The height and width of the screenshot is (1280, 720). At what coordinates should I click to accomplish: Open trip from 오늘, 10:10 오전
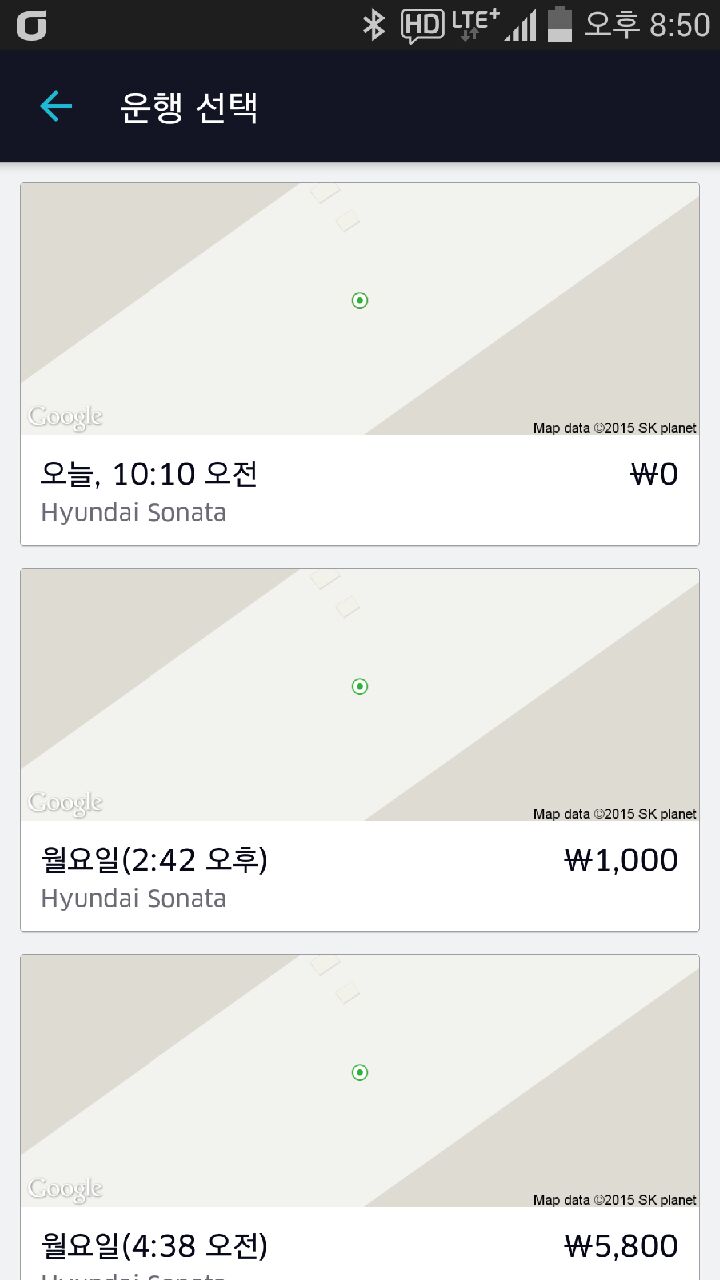tap(150, 474)
